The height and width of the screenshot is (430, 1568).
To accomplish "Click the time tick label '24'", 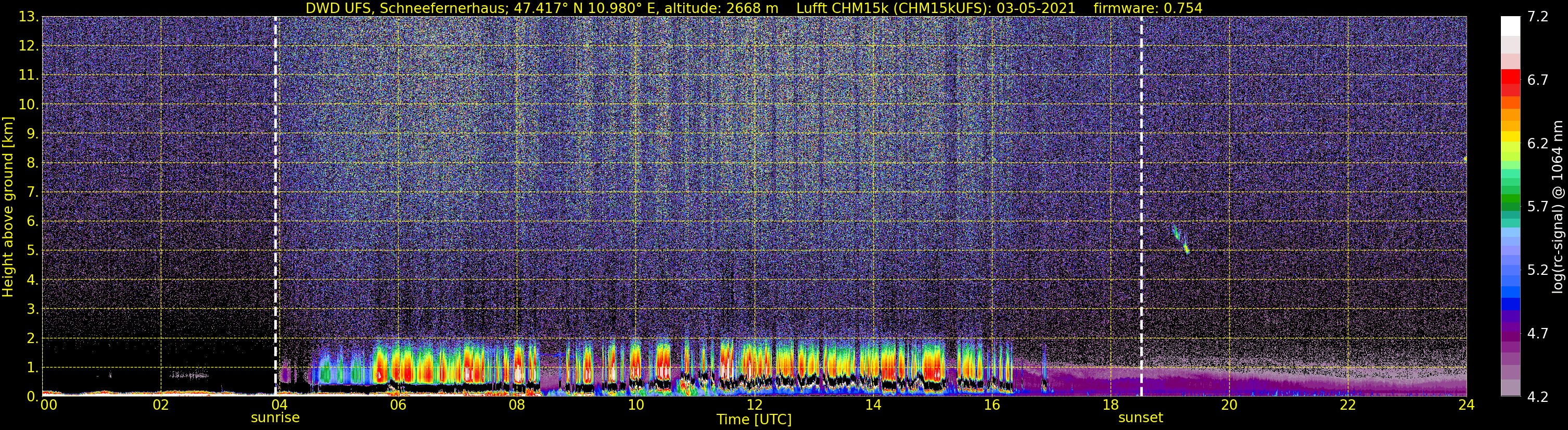I will coord(1467,405).
